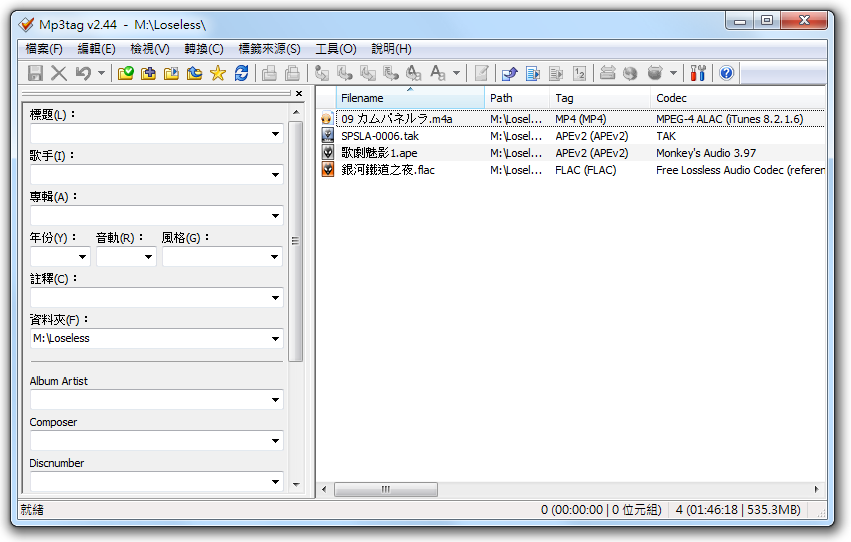Open the 檔案(F) menu

point(43,49)
